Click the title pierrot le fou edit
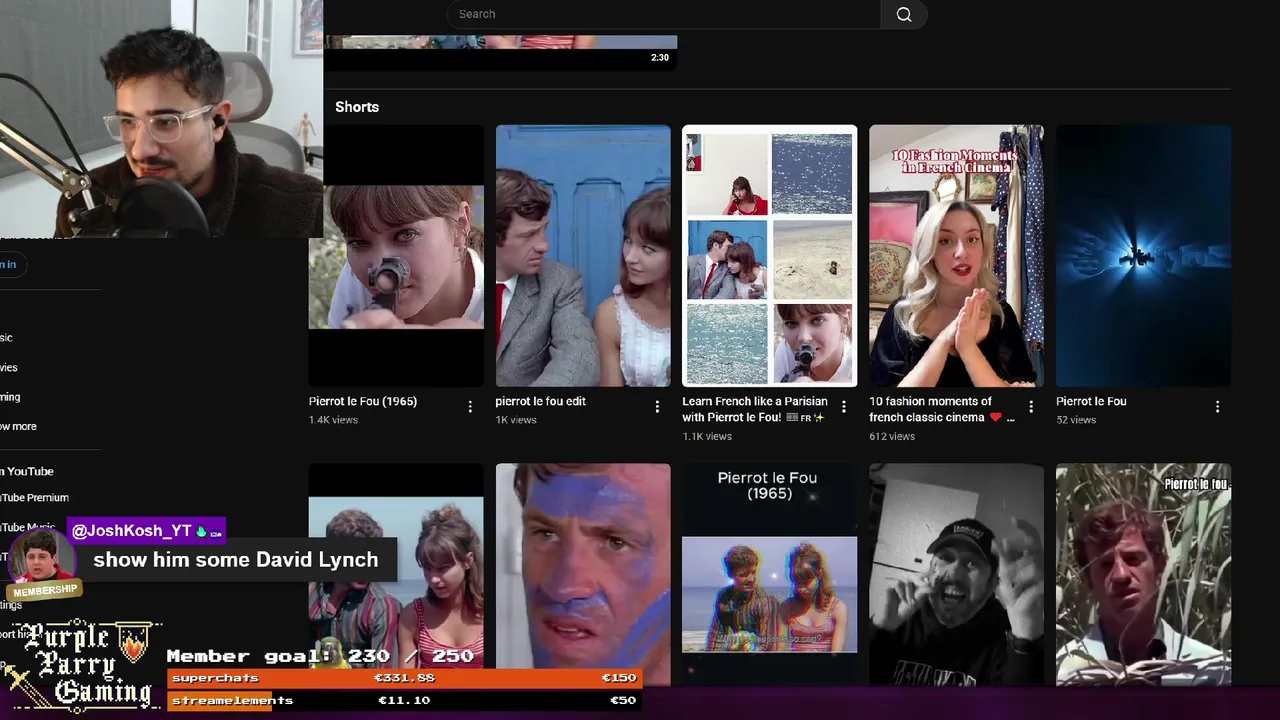Viewport: 1280px width, 720px height. [540, 401]
